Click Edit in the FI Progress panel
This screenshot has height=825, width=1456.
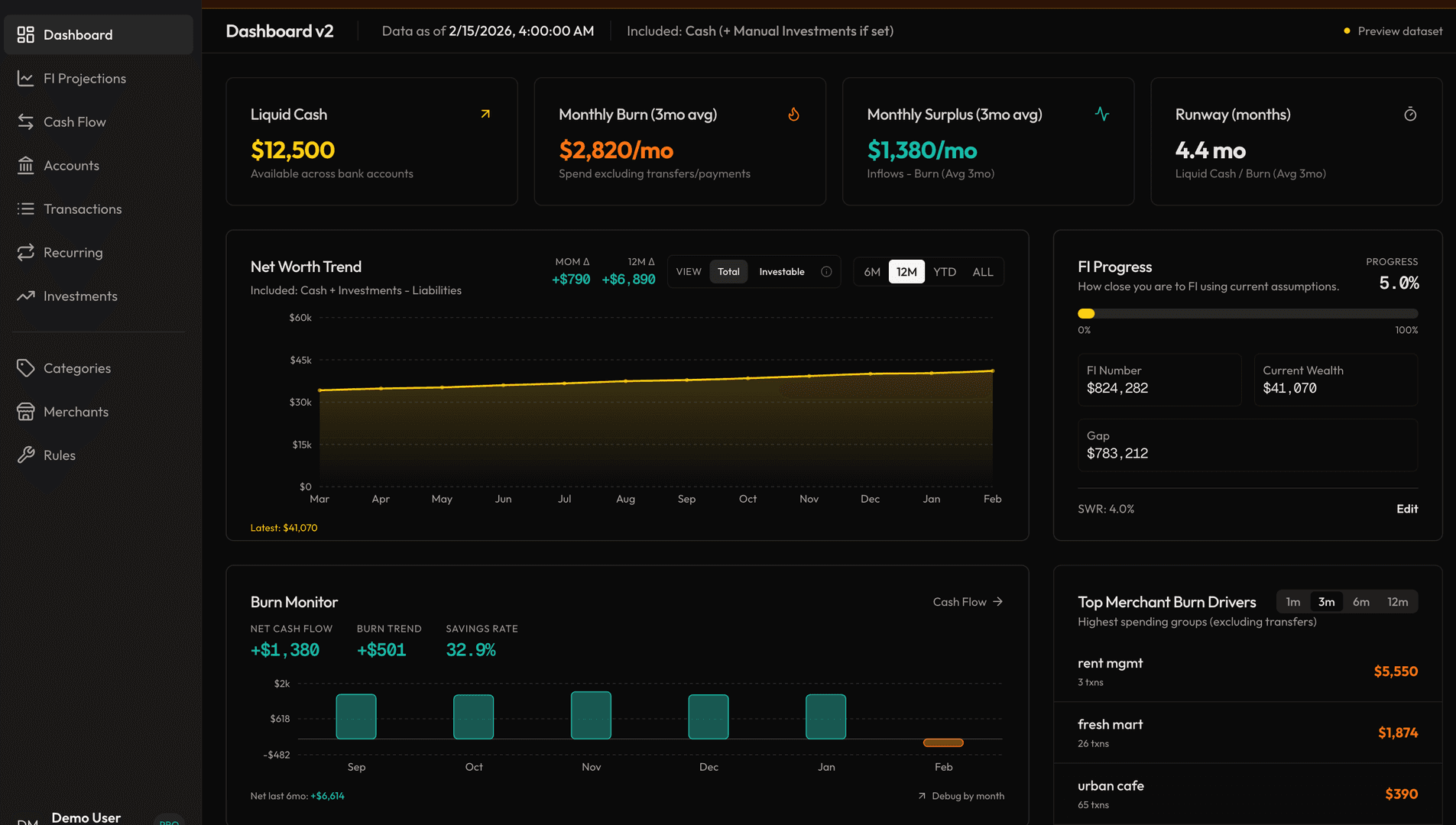pyautogui.click(x=1406, y=509)
